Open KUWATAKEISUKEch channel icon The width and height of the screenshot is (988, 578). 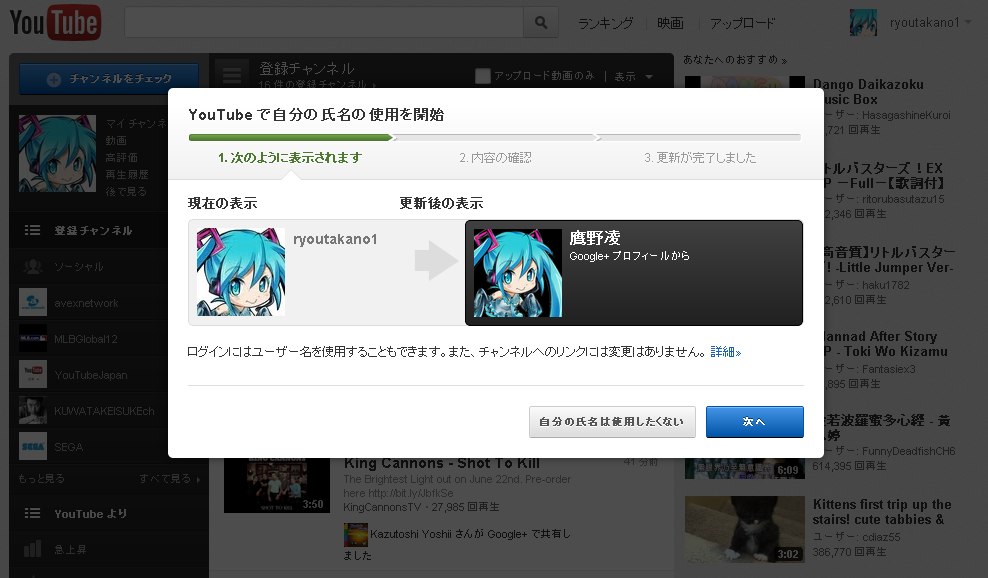[x=33, y=410]
